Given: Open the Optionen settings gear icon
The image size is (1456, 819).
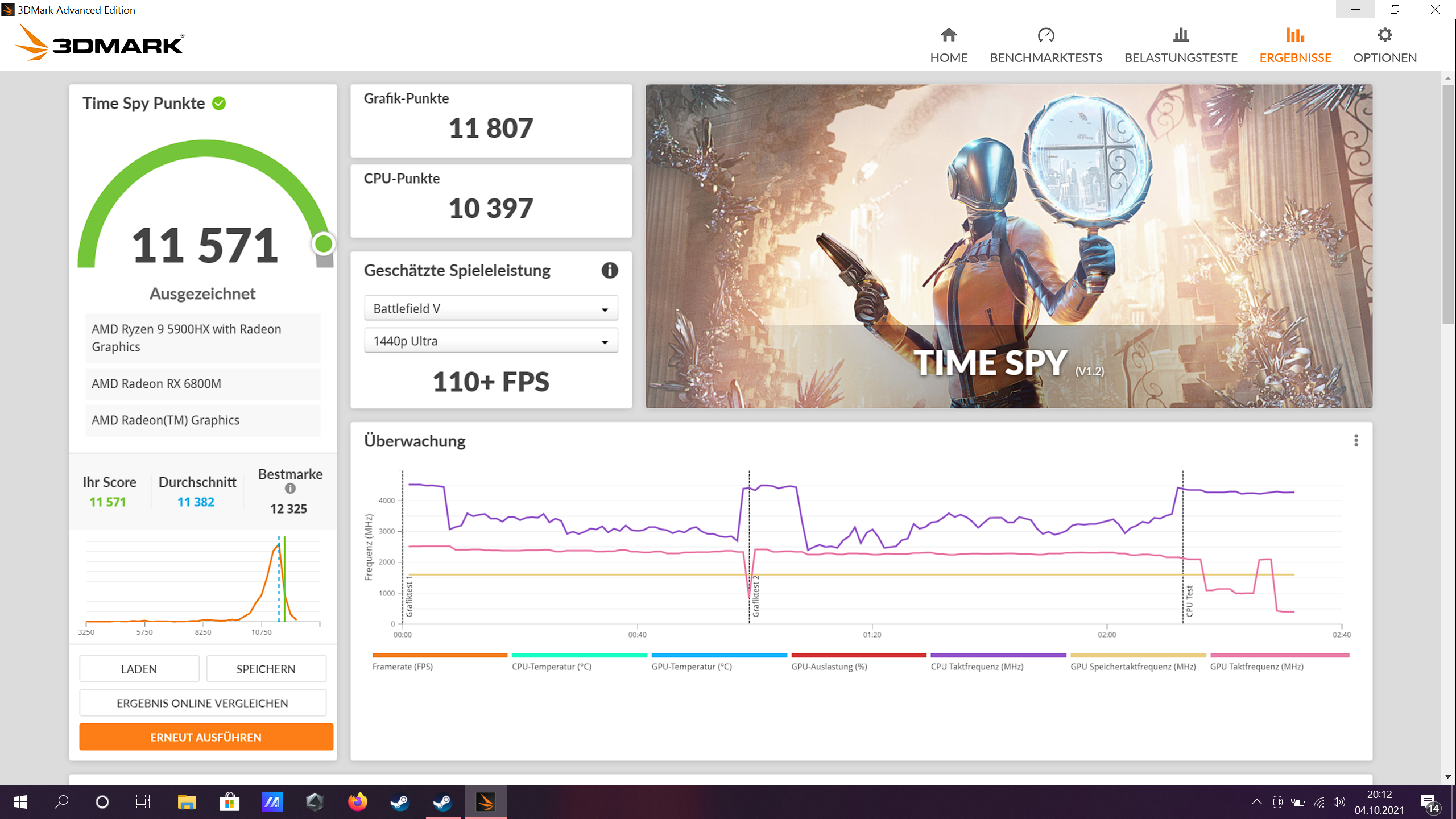Looking at the screenshot, I should pos(1385,34).
